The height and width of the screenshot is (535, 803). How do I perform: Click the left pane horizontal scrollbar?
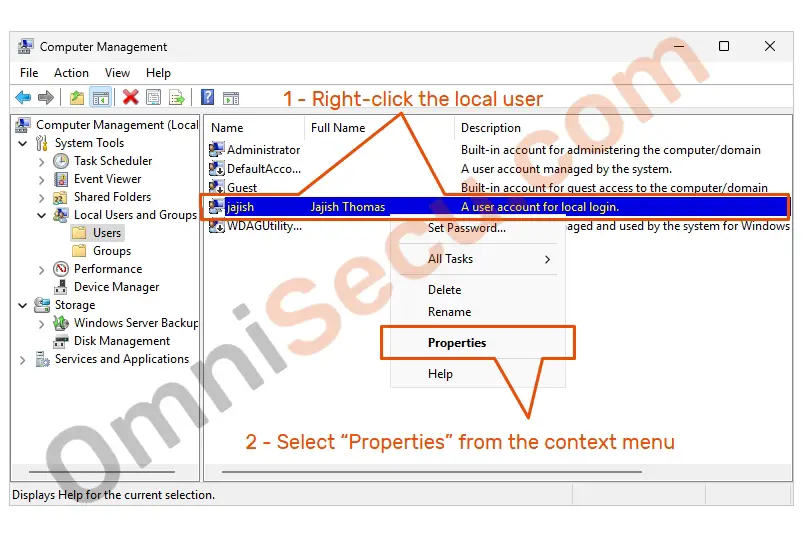[102, 472]
